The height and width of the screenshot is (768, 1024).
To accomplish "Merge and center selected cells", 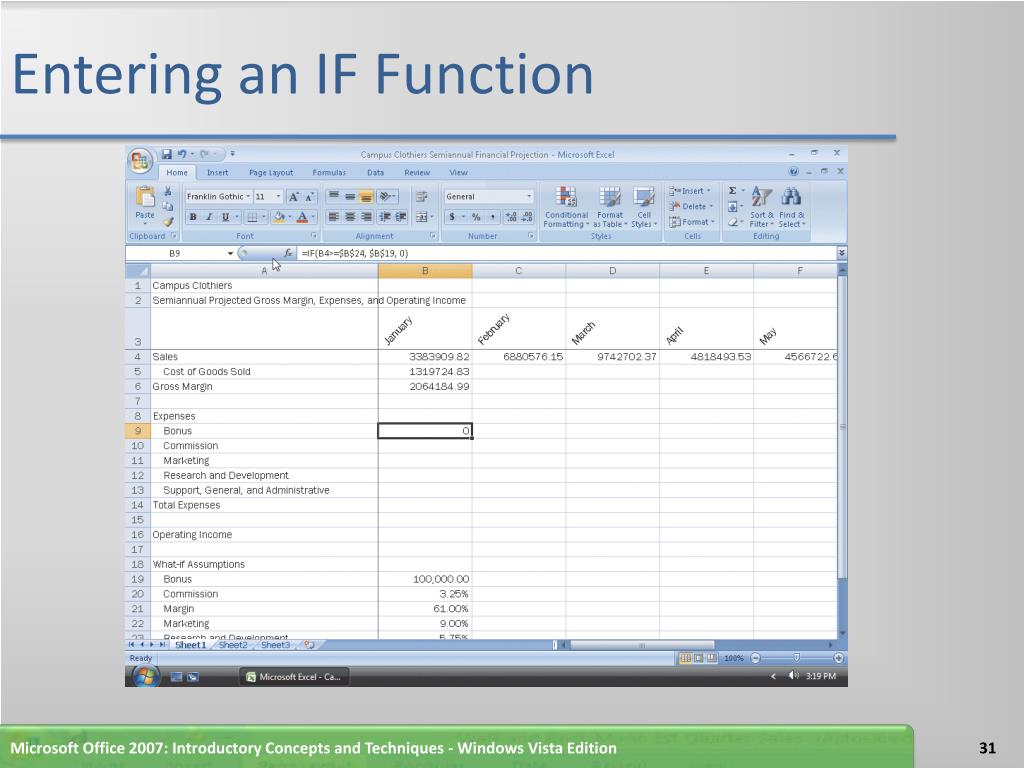I will (x=423, y=217).
